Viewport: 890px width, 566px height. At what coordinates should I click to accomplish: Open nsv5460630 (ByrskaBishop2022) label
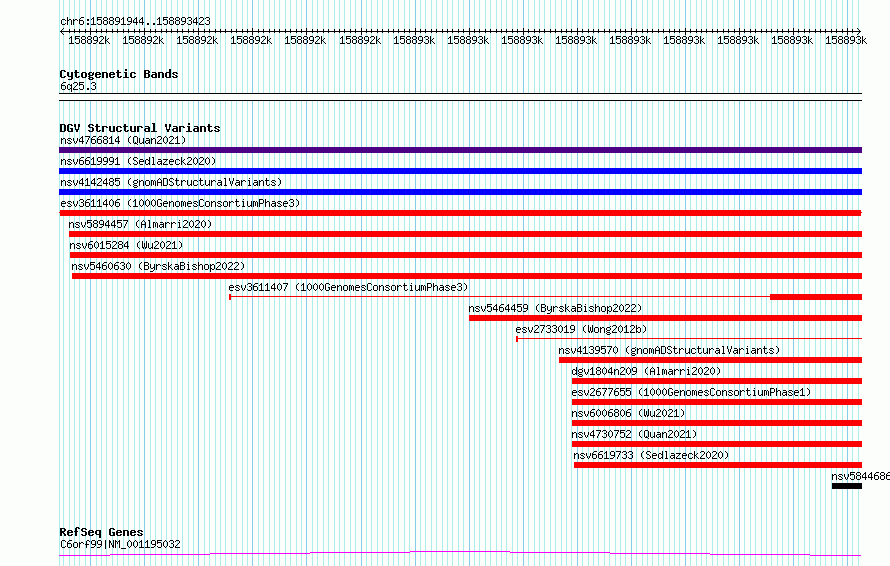click(158, 266)
